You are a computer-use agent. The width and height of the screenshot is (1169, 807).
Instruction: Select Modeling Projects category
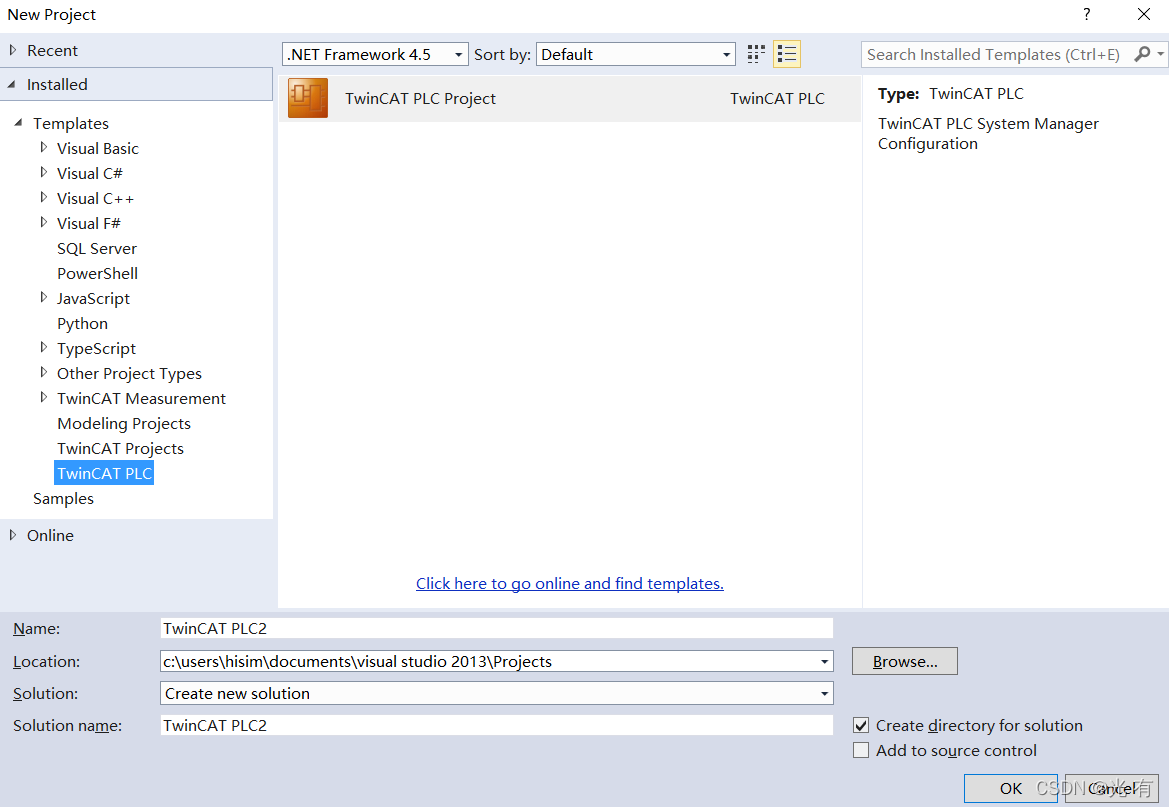pos(124,423)
